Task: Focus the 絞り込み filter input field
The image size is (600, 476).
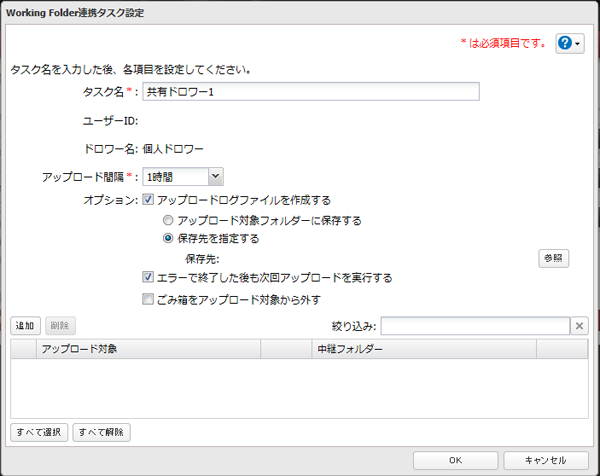Action: 475,326
